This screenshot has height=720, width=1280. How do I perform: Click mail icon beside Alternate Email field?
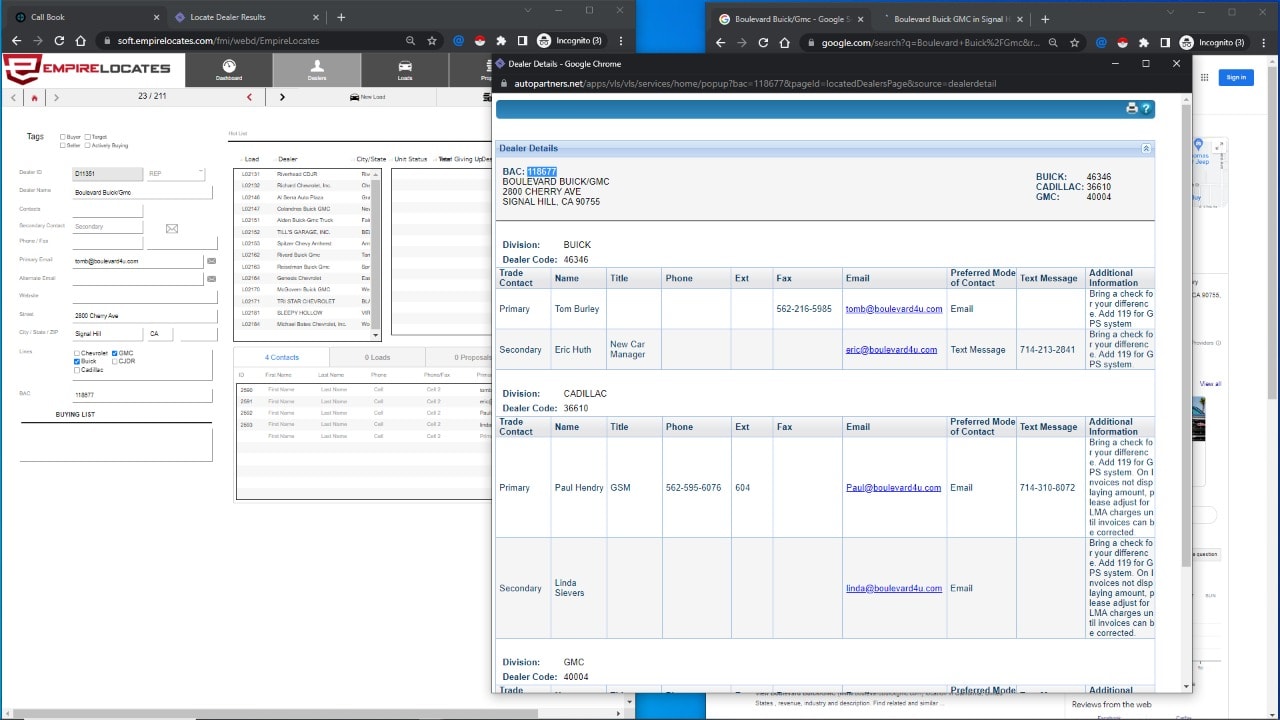tap(211, 279)
